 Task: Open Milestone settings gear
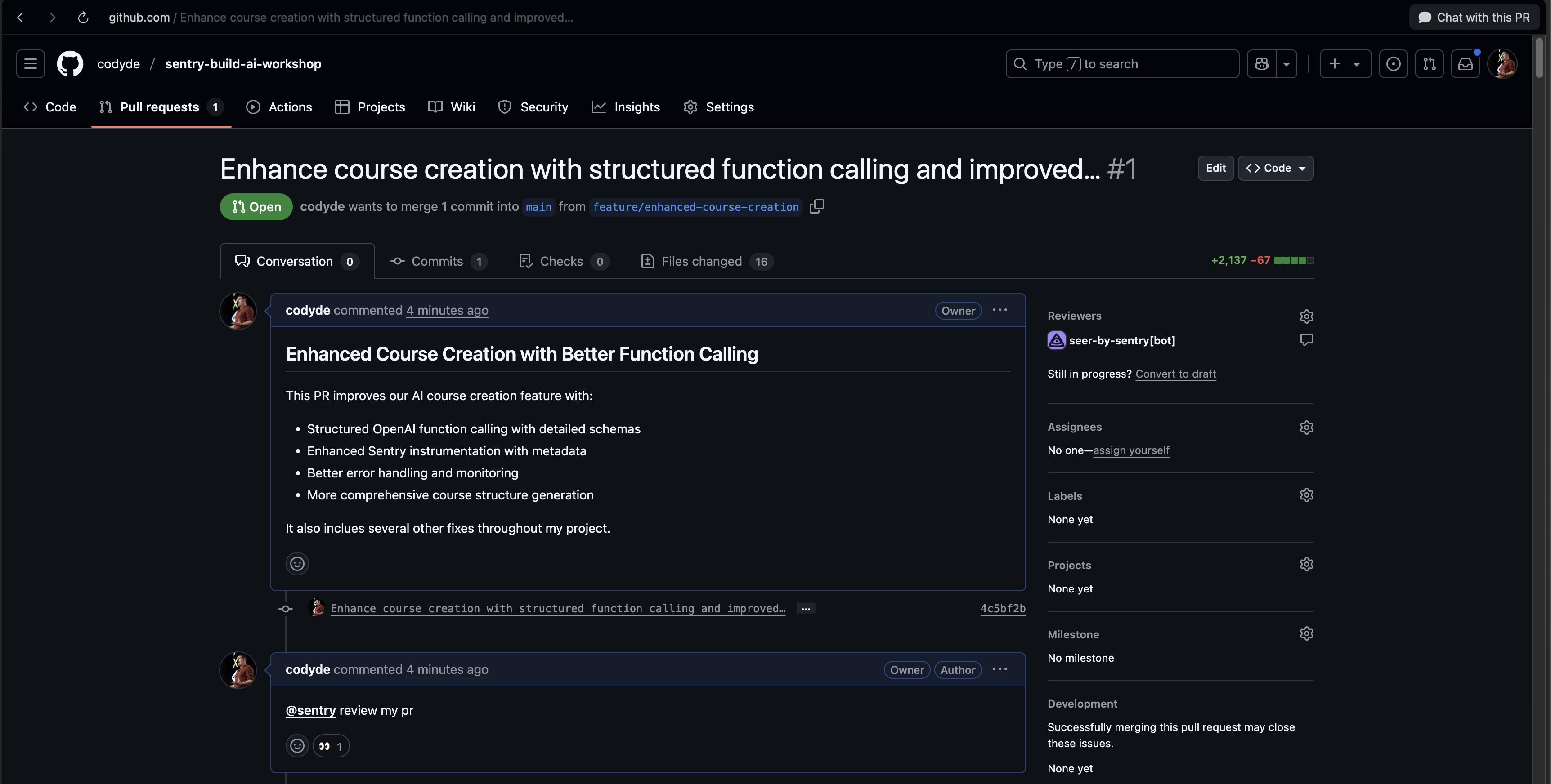[x=1306, y=633]
